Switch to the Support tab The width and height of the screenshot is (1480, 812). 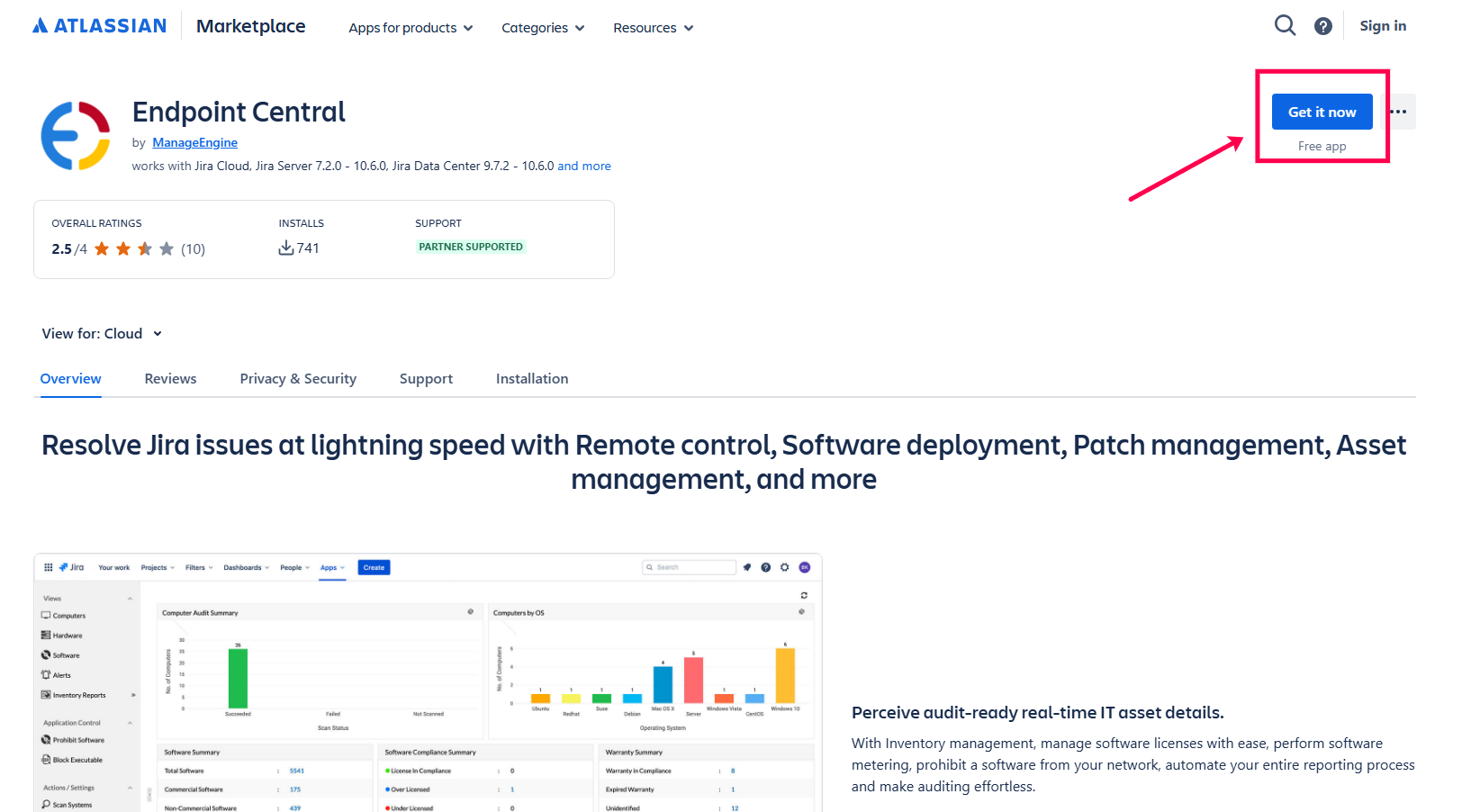pyautogui.click(x=426, y=379)
